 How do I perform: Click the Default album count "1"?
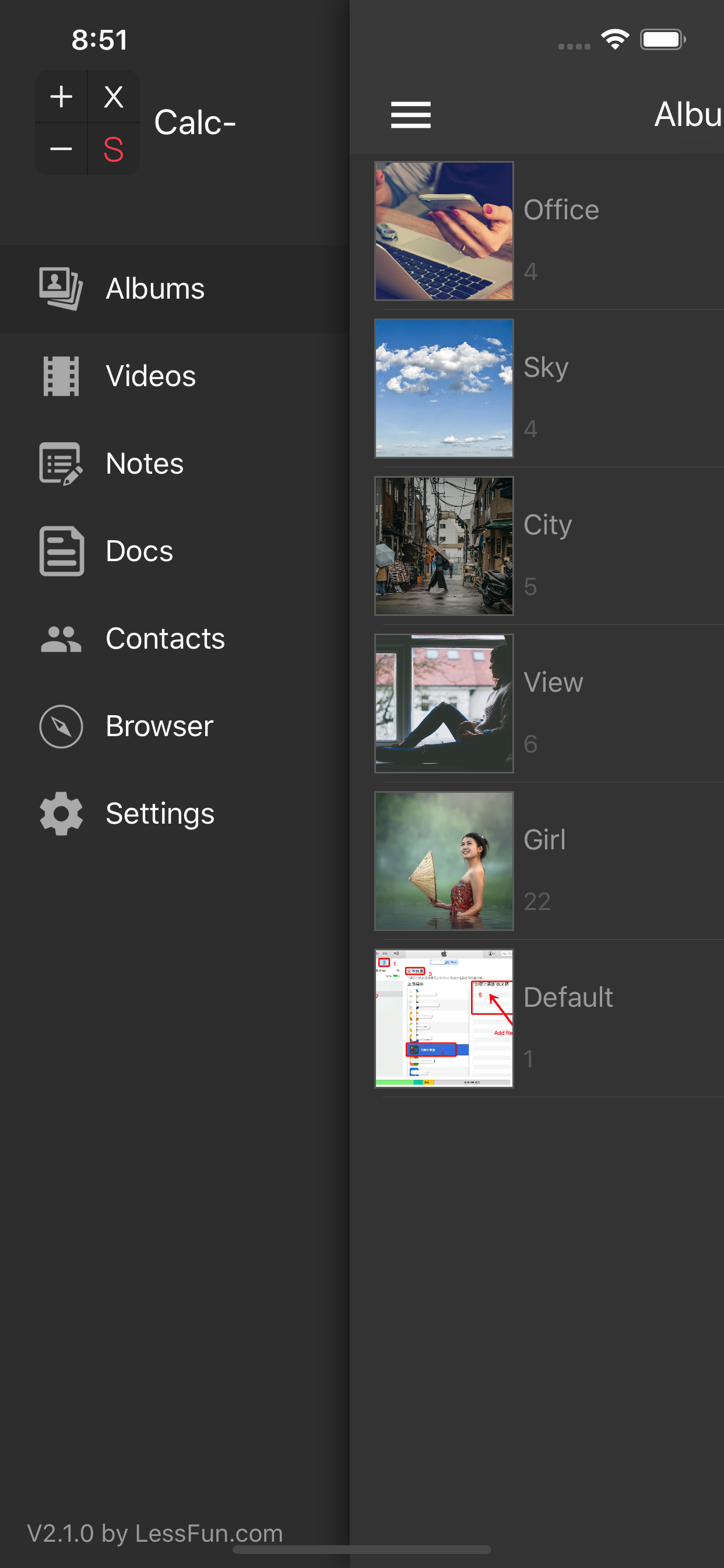coord(529,1059)
